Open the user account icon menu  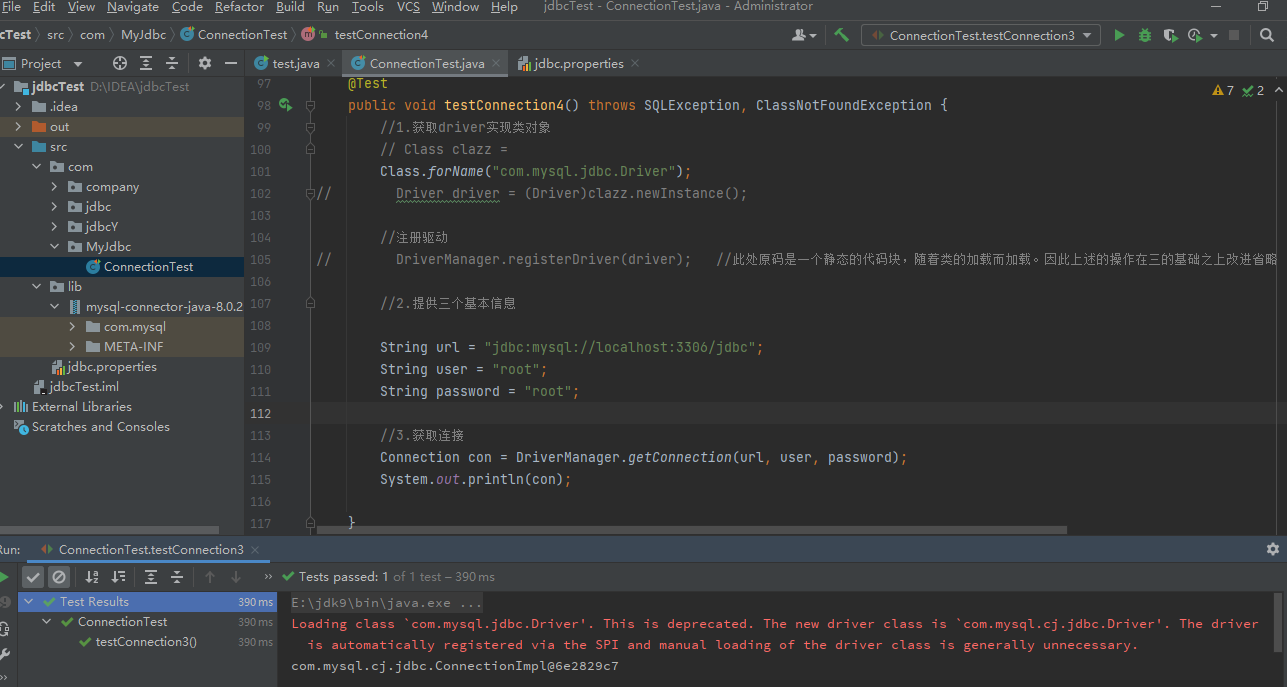pyautogui.click(x=803, y=35)
